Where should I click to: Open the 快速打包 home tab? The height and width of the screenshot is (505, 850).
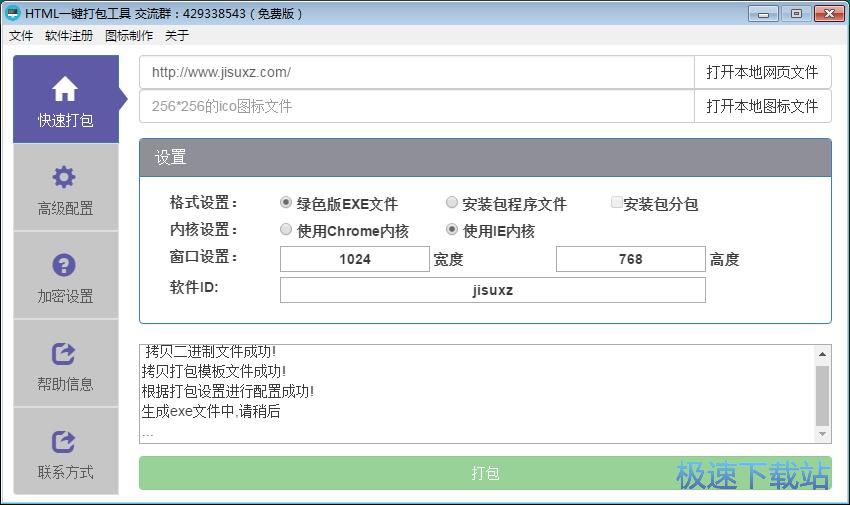66,99
